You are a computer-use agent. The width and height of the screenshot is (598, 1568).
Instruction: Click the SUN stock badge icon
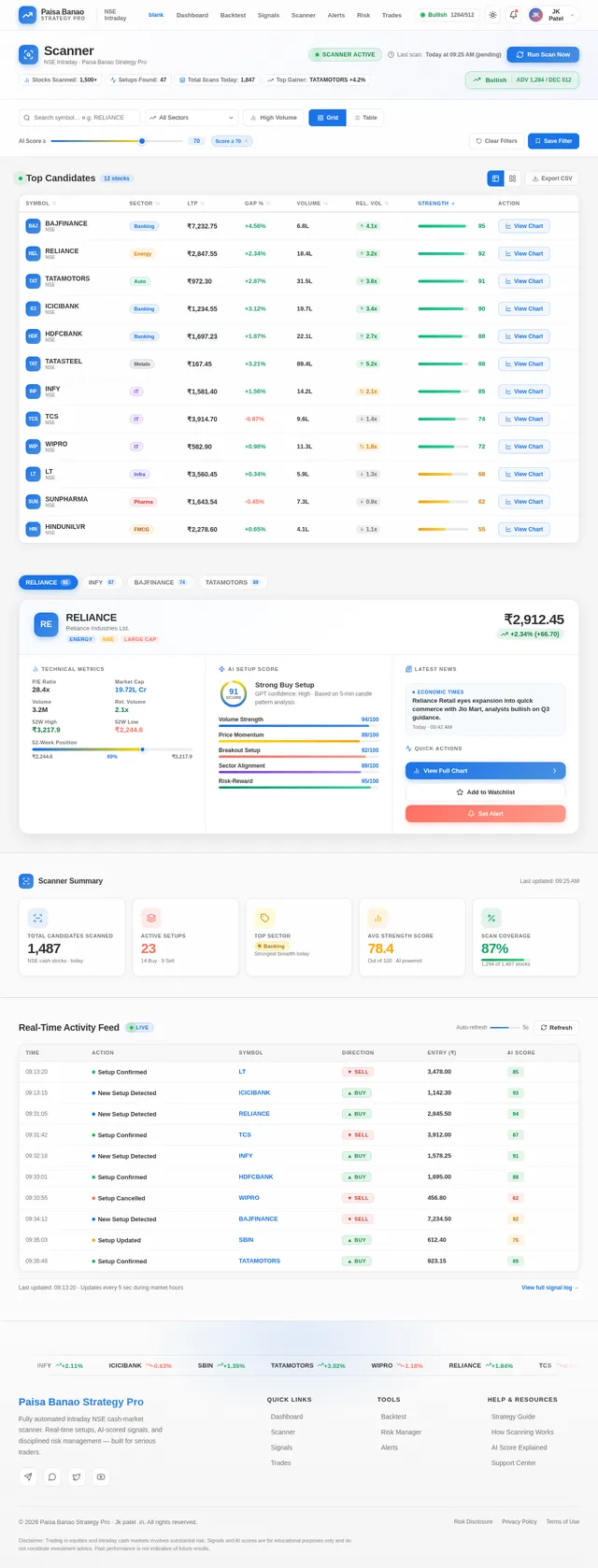point(33,502)
